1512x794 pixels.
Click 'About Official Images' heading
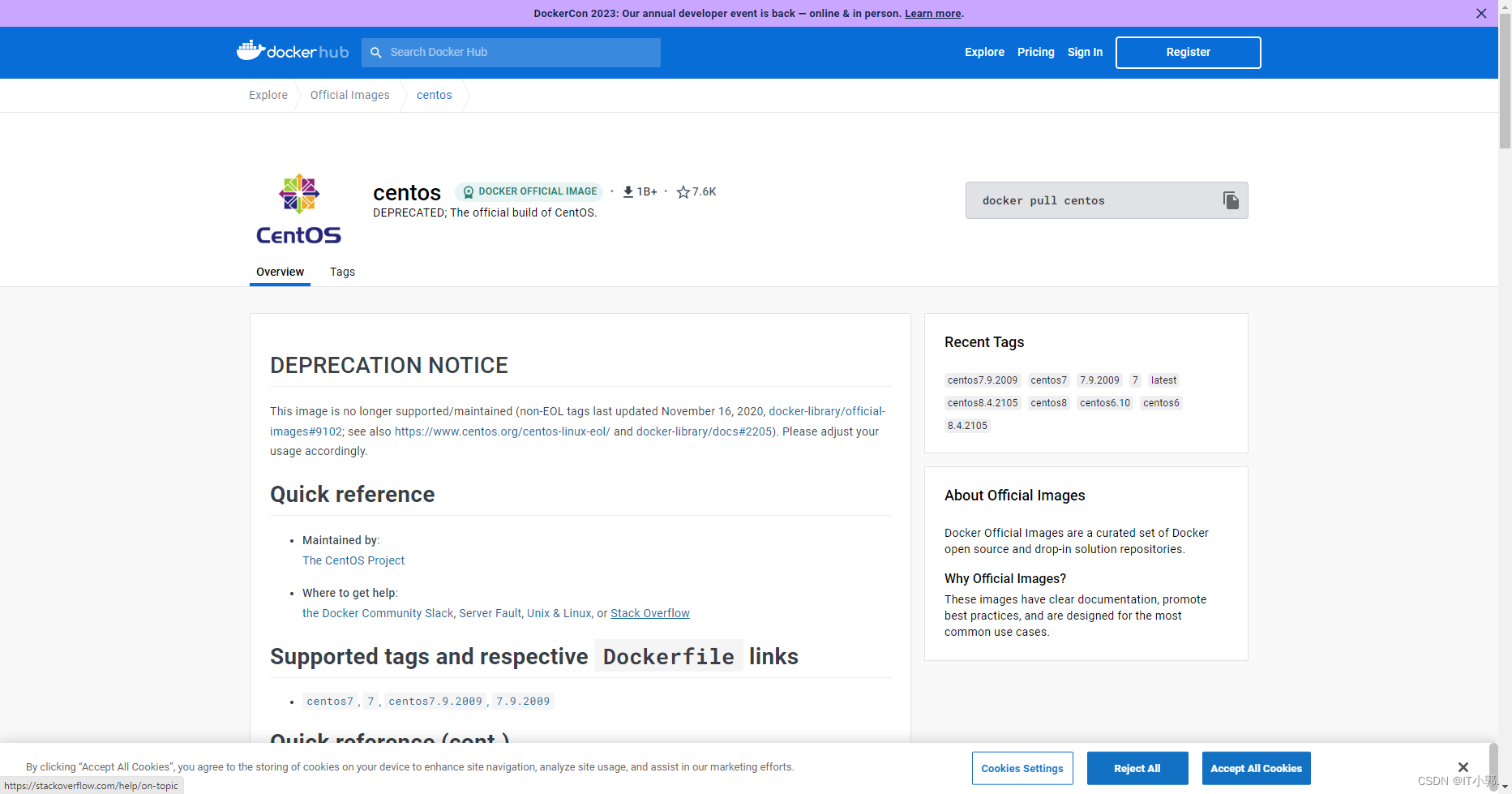coord(1014,496)
